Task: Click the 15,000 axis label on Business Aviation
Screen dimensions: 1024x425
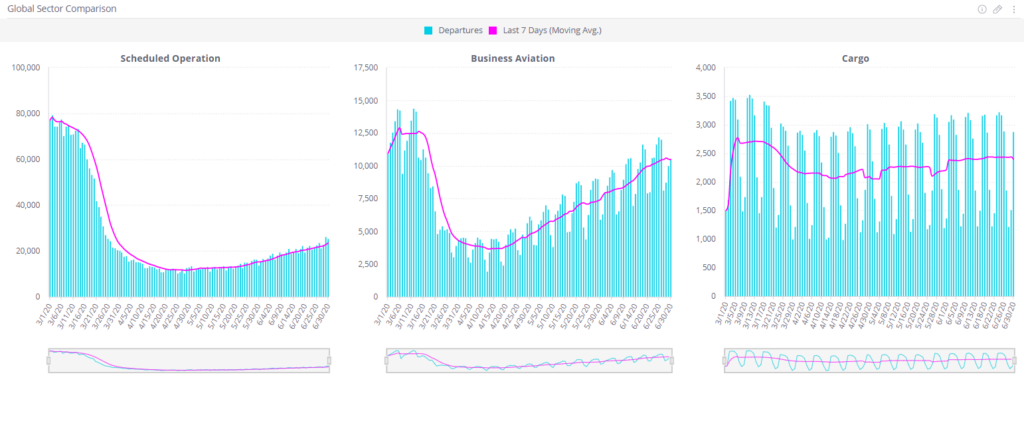Action: [366, 100]
